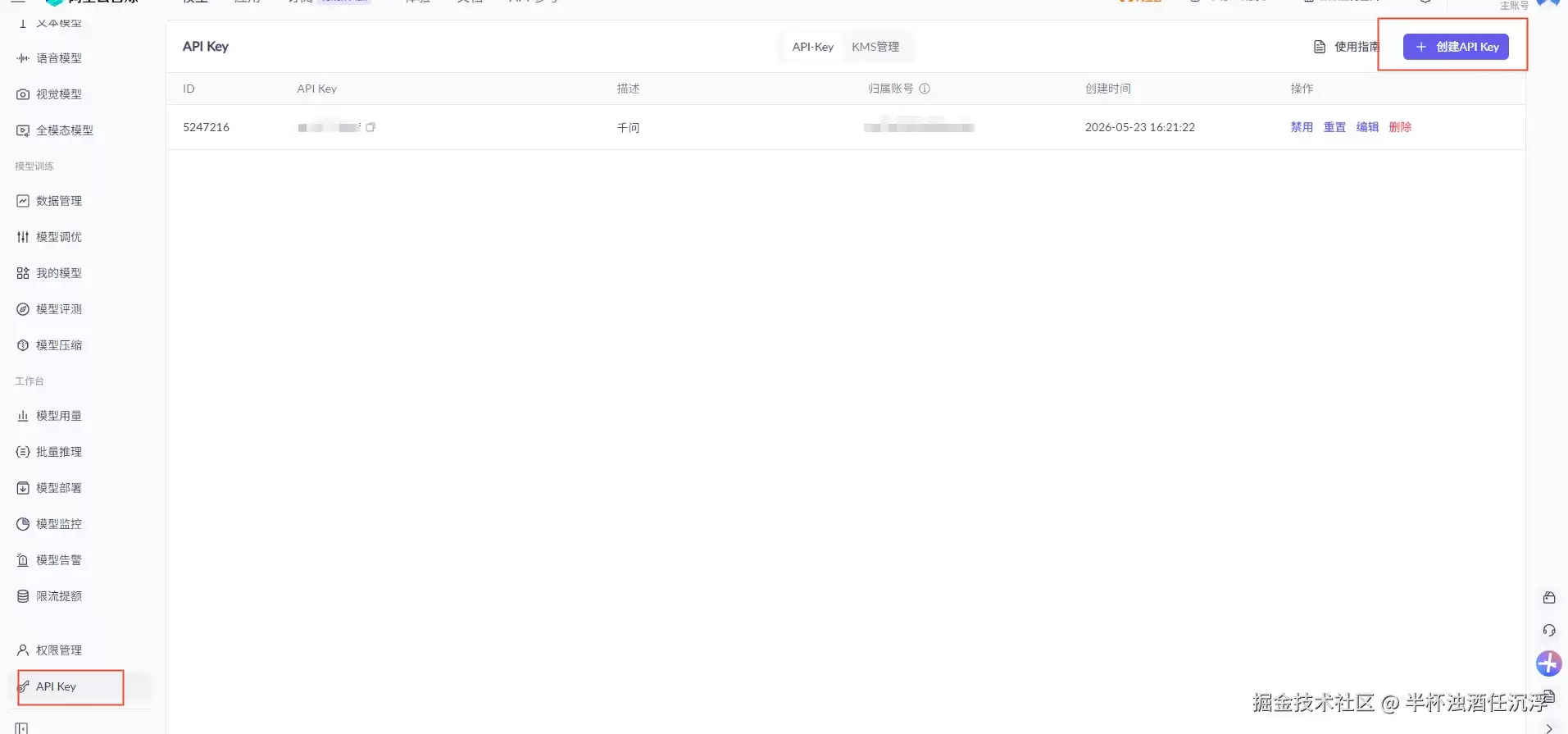Expand the right panel chevron arrow
The image size is (1568, 734).
[1548, 727]
